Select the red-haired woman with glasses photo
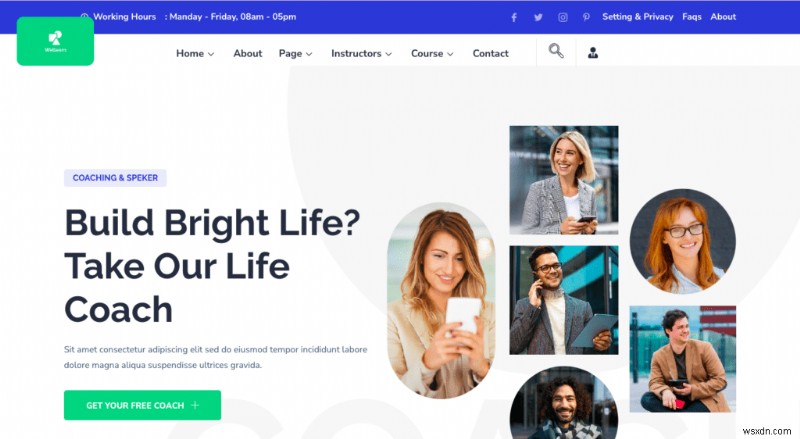 point(683,241)
